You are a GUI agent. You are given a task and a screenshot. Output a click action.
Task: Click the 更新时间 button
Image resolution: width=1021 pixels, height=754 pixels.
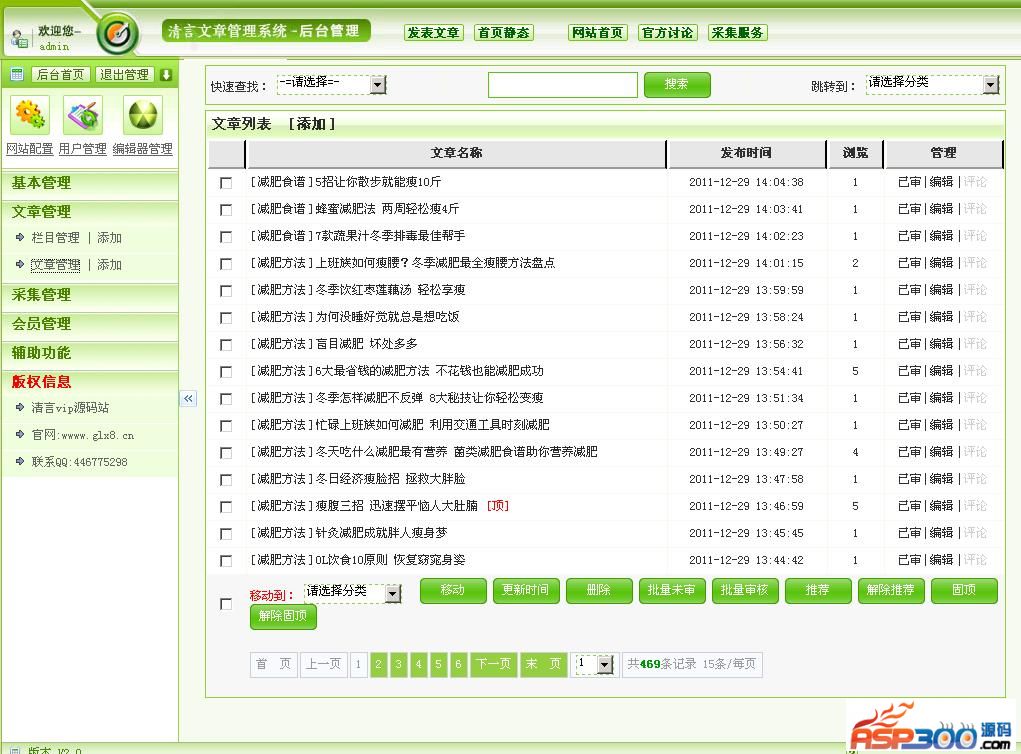tap(526, 591)
